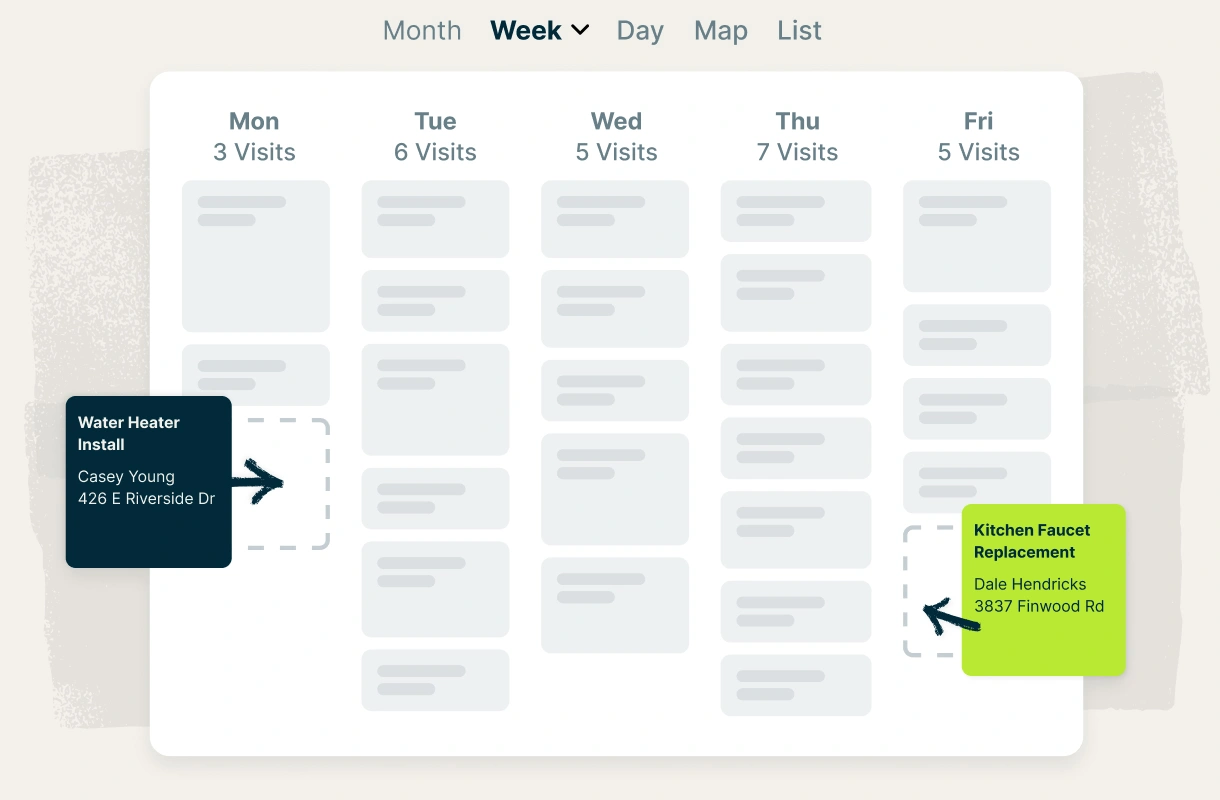
Task: Select the Day view tab
Action: pyautogui.click(x=640, y=31)
